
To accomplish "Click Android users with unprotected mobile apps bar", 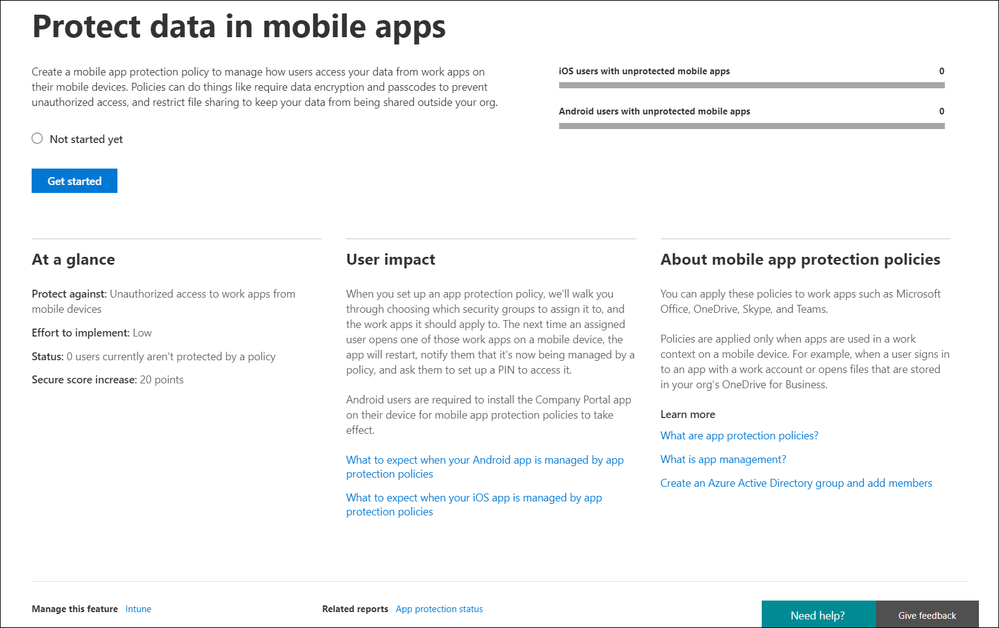I will (752, 125).
